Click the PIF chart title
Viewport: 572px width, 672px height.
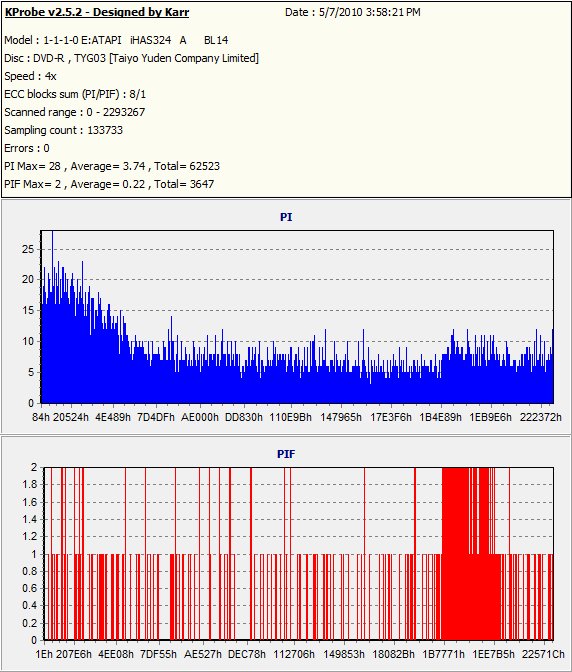286,454
